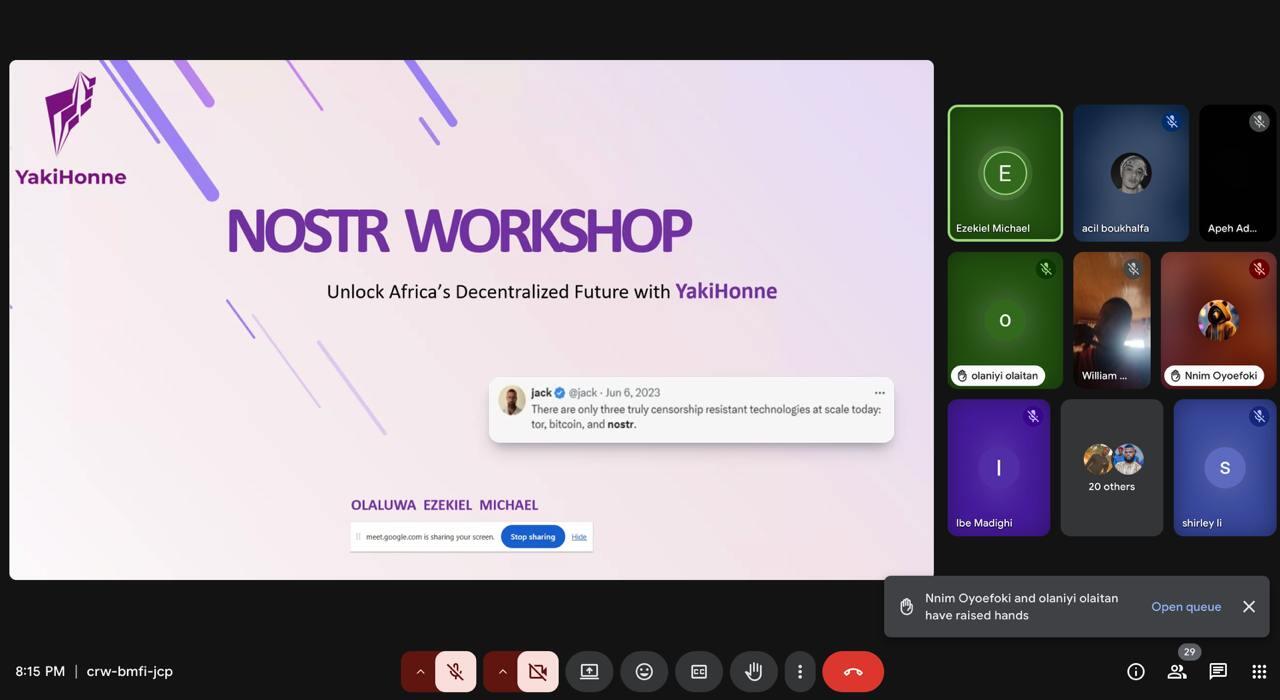
Task: Leave the call with red hang-up button
Action: coord(853,672)
